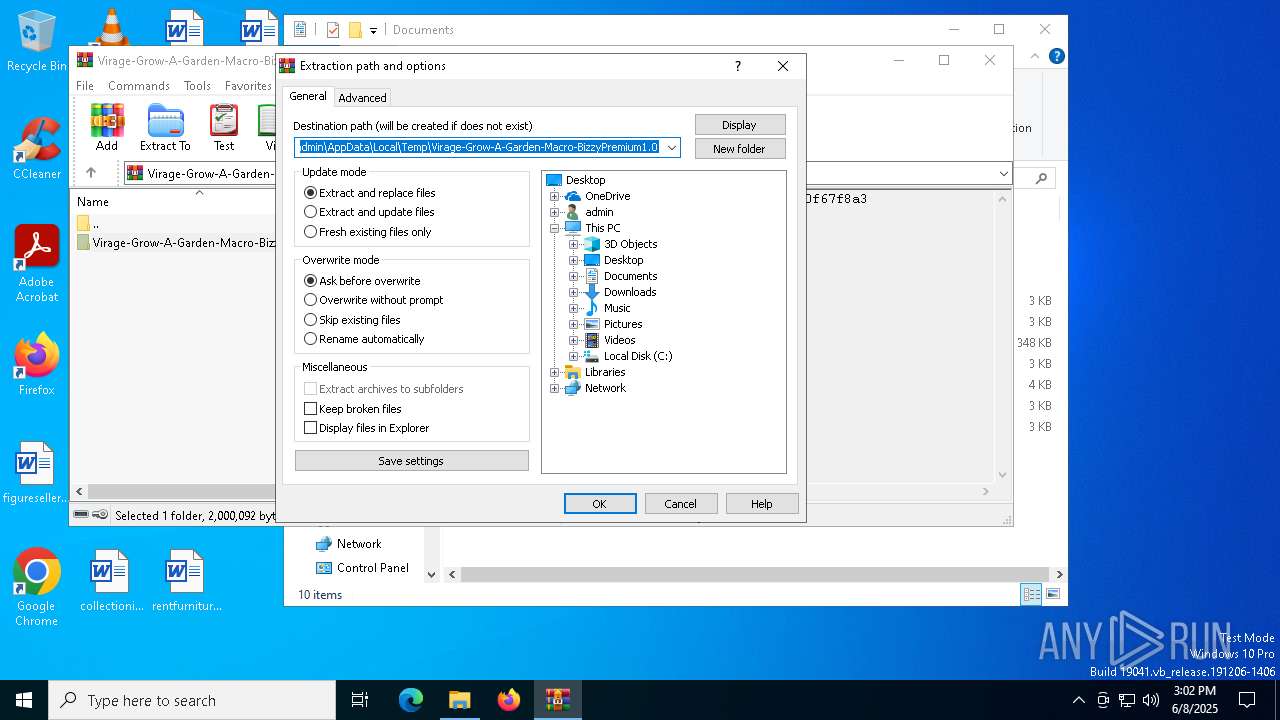Click the Extract To toolbar icon
Image resolution: width=1280 pixels, height=720 pixels.
165,128
